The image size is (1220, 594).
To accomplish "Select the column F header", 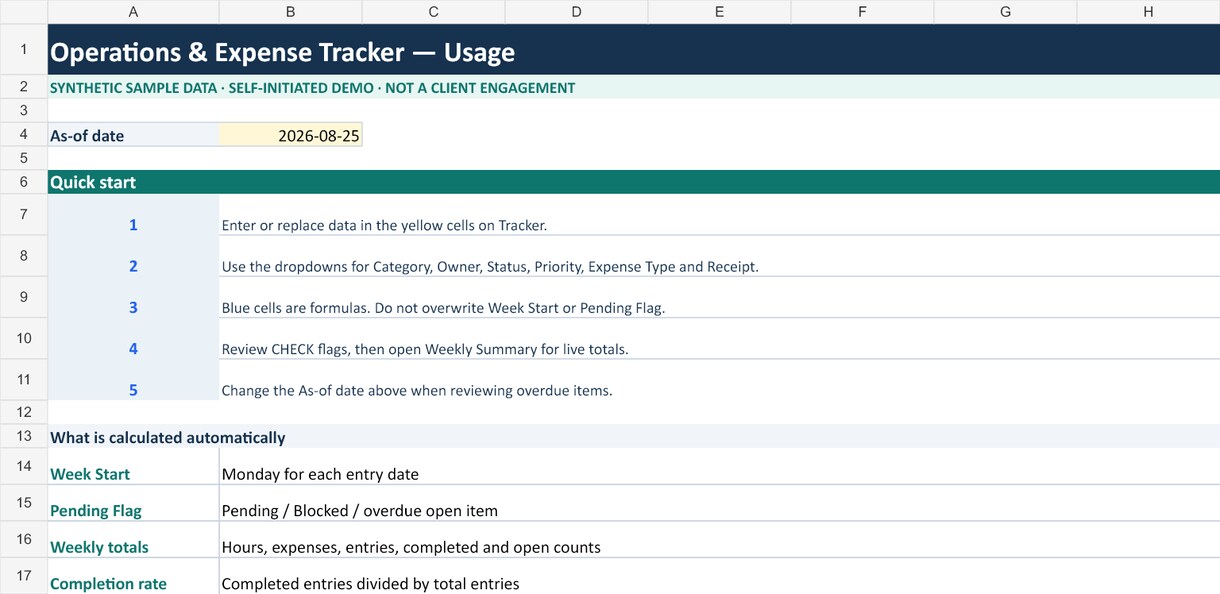I will point(862,12).
